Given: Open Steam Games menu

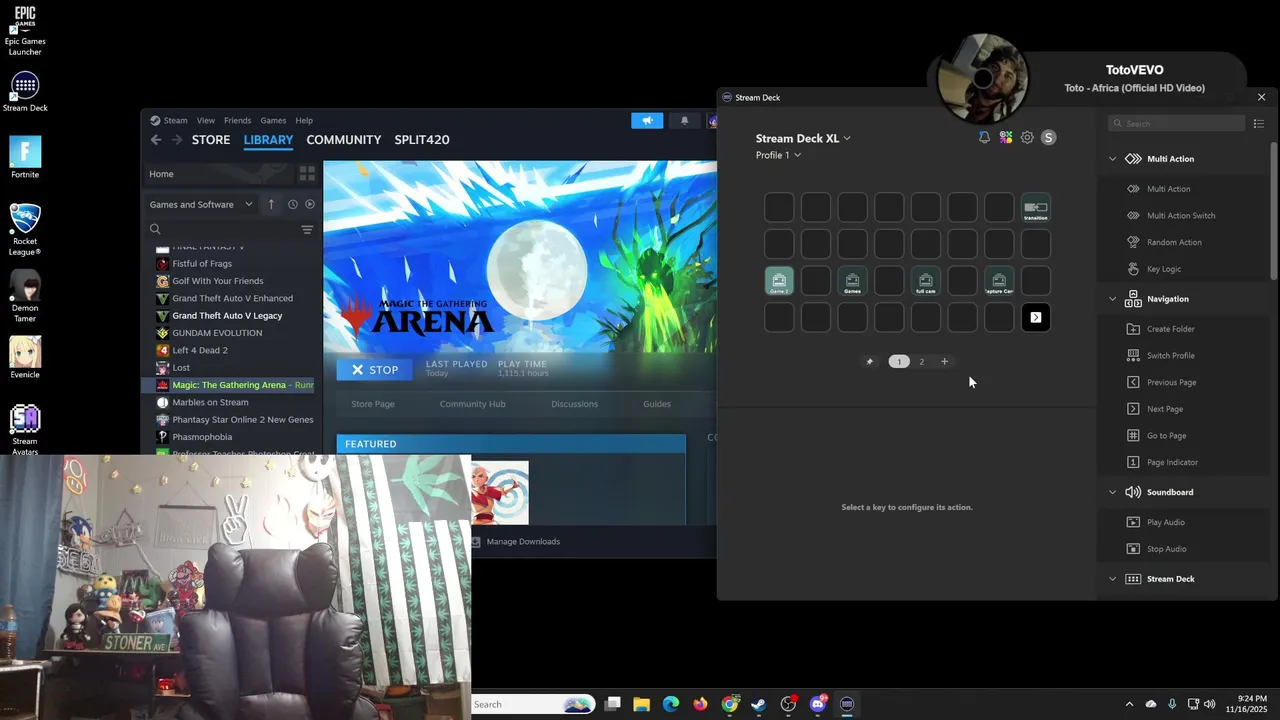Looking at the screenshot, I should [273, 121].
